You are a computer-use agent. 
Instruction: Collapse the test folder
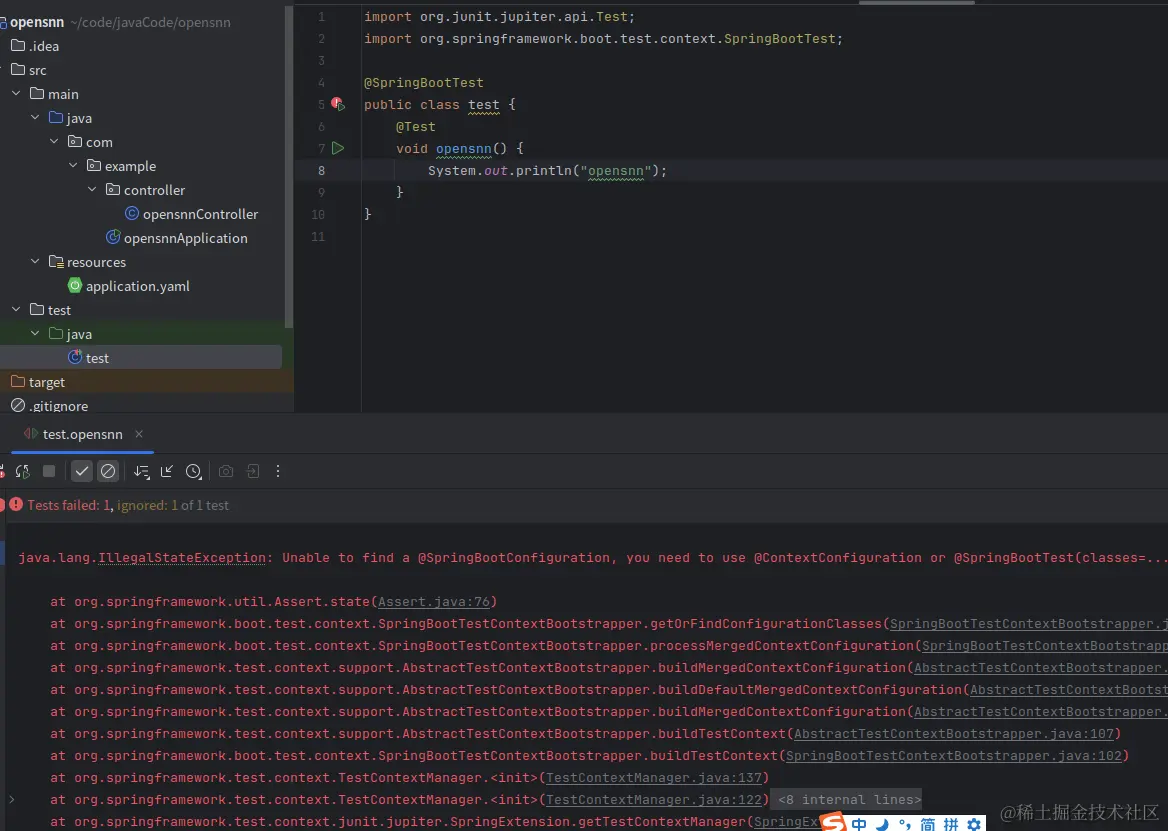point(16,309)
